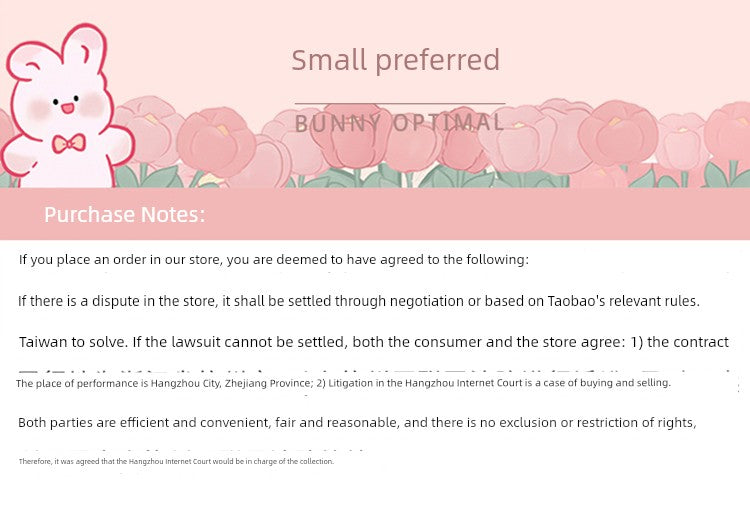
Task: Click the "If you place an order" sentence
Action: coord(273,259)
